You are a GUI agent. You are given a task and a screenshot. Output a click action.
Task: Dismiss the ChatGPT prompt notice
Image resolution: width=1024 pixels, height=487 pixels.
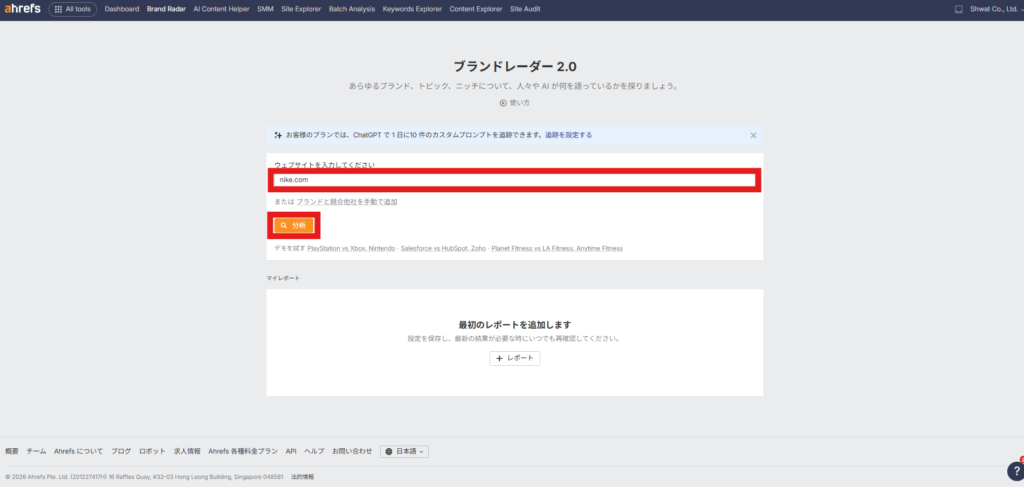coord(753,135)
